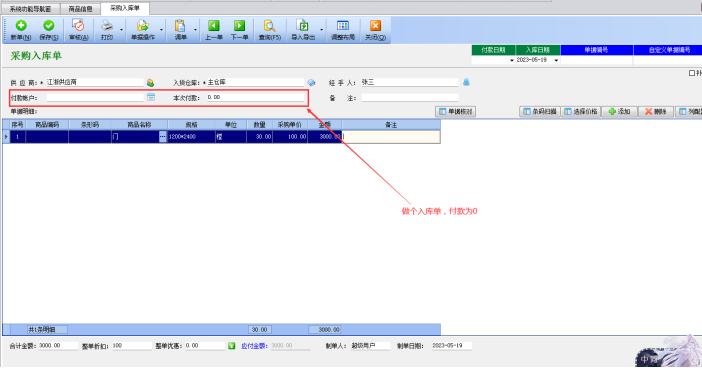Click the 添加 add row button

click(619, 111)
